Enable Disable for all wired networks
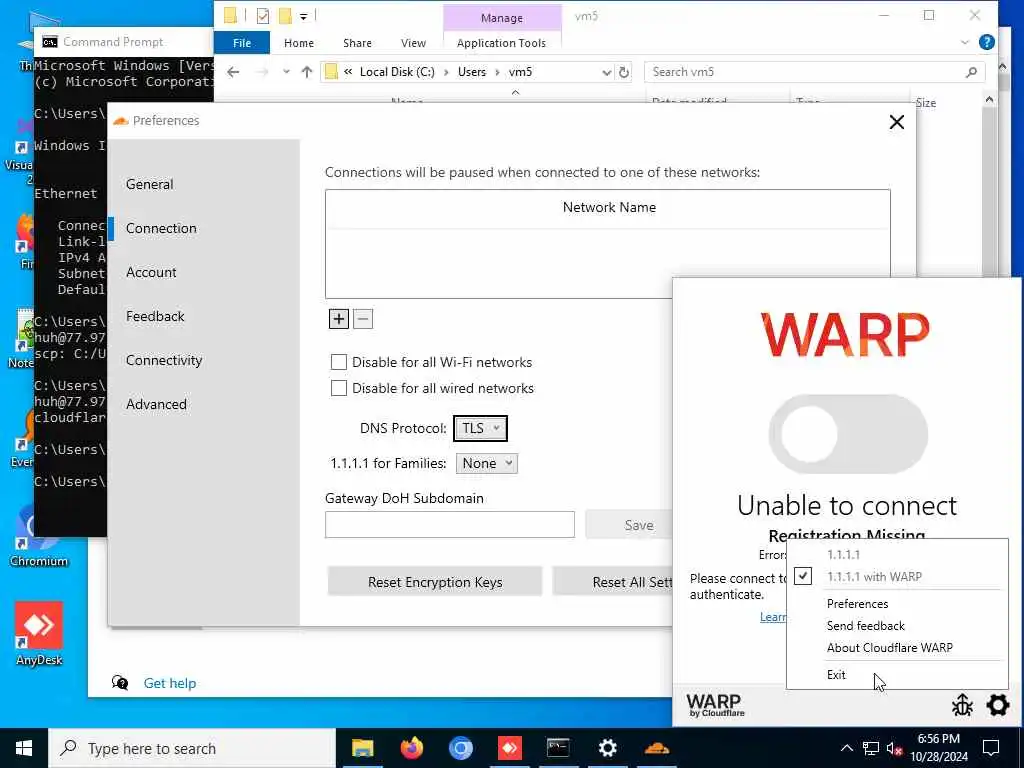The image size is (1024, 768). pos(338,388)
